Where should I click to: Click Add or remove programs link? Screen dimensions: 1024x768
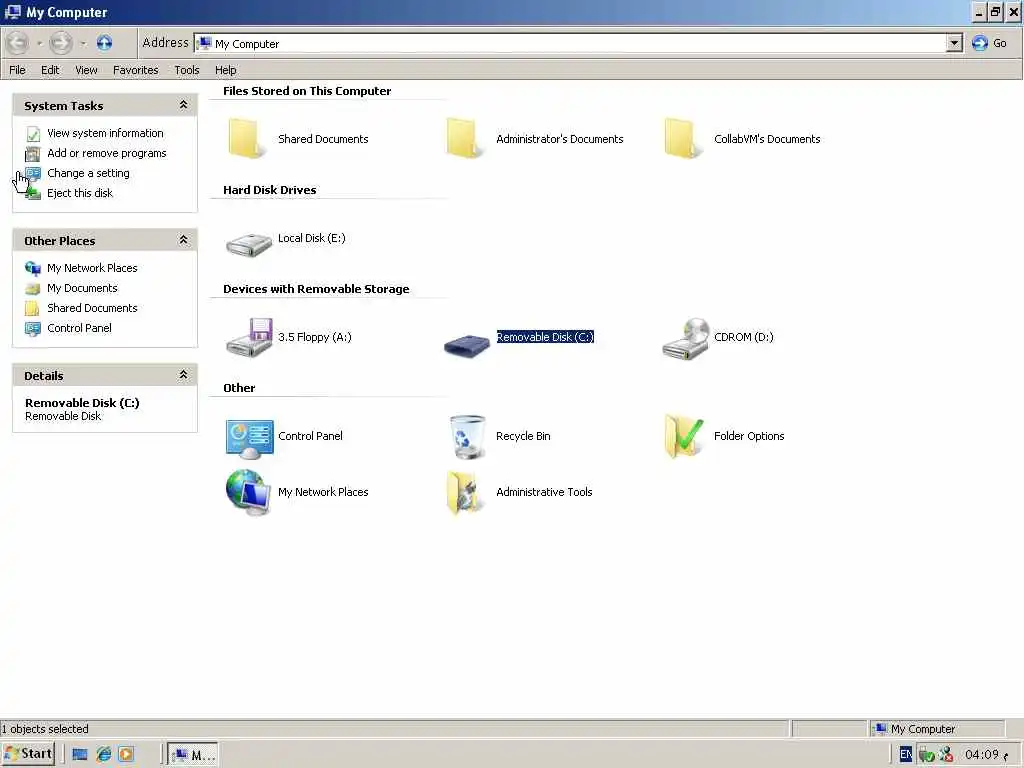[x=106, y=153]
